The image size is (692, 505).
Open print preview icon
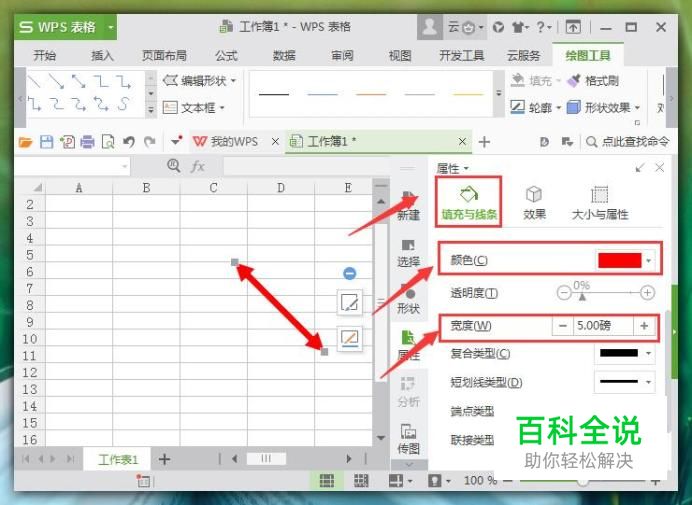(108, 142)
